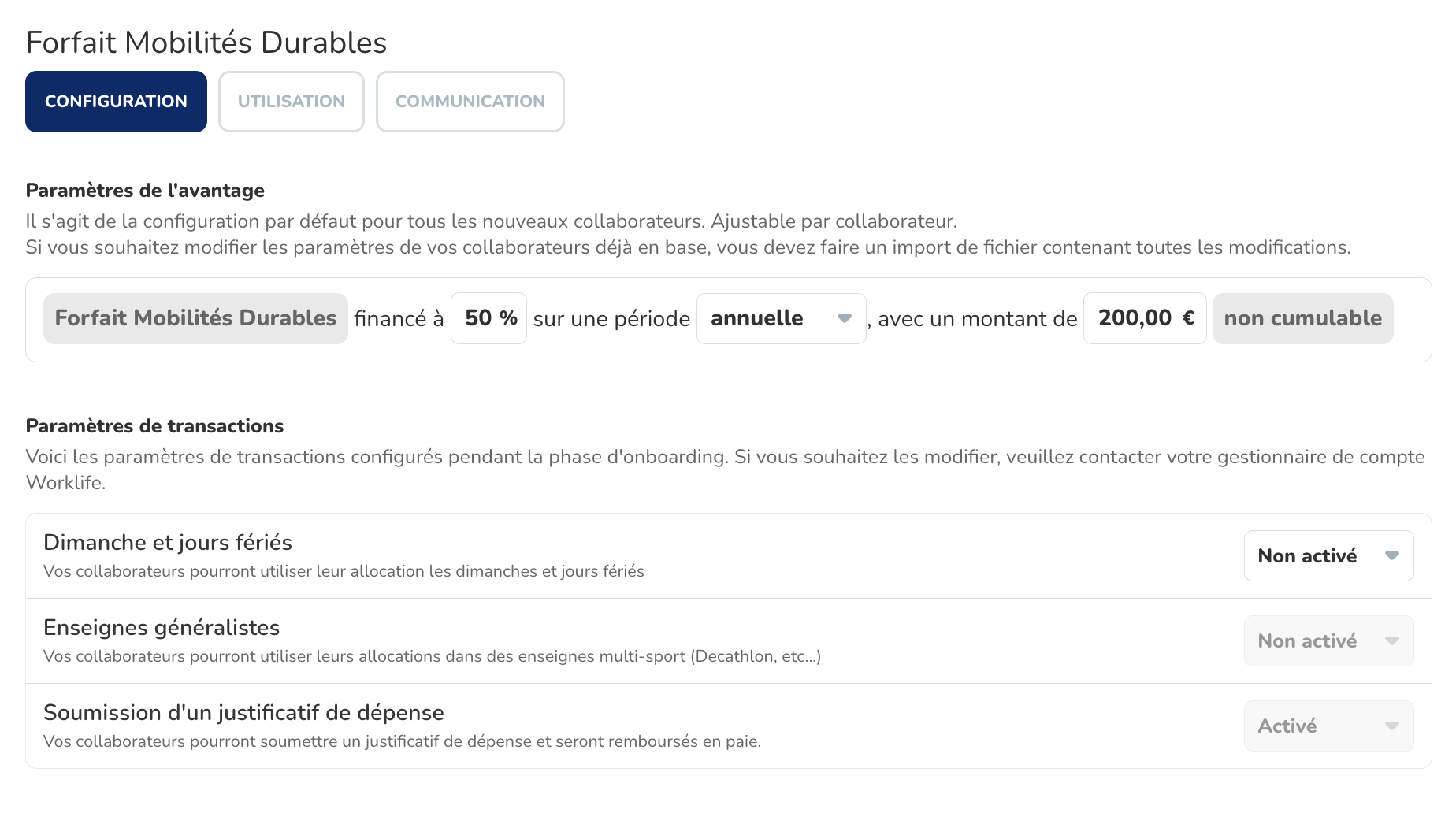Click the Forfait Mobilités Durables grey tag
1456x813 pixels.
(x=195, y=318)
